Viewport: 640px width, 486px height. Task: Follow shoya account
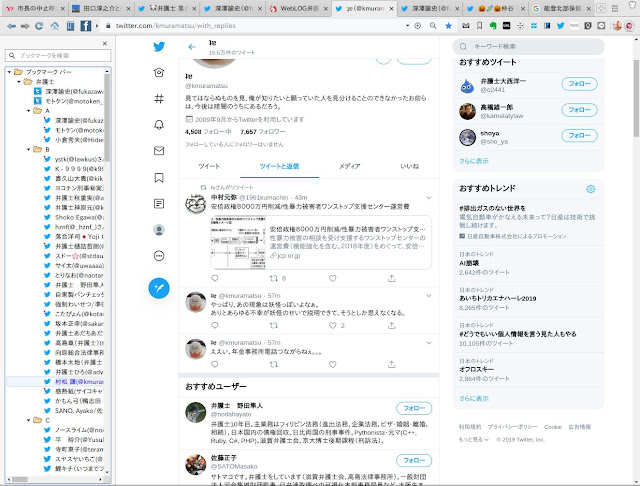tap(579, 135)
